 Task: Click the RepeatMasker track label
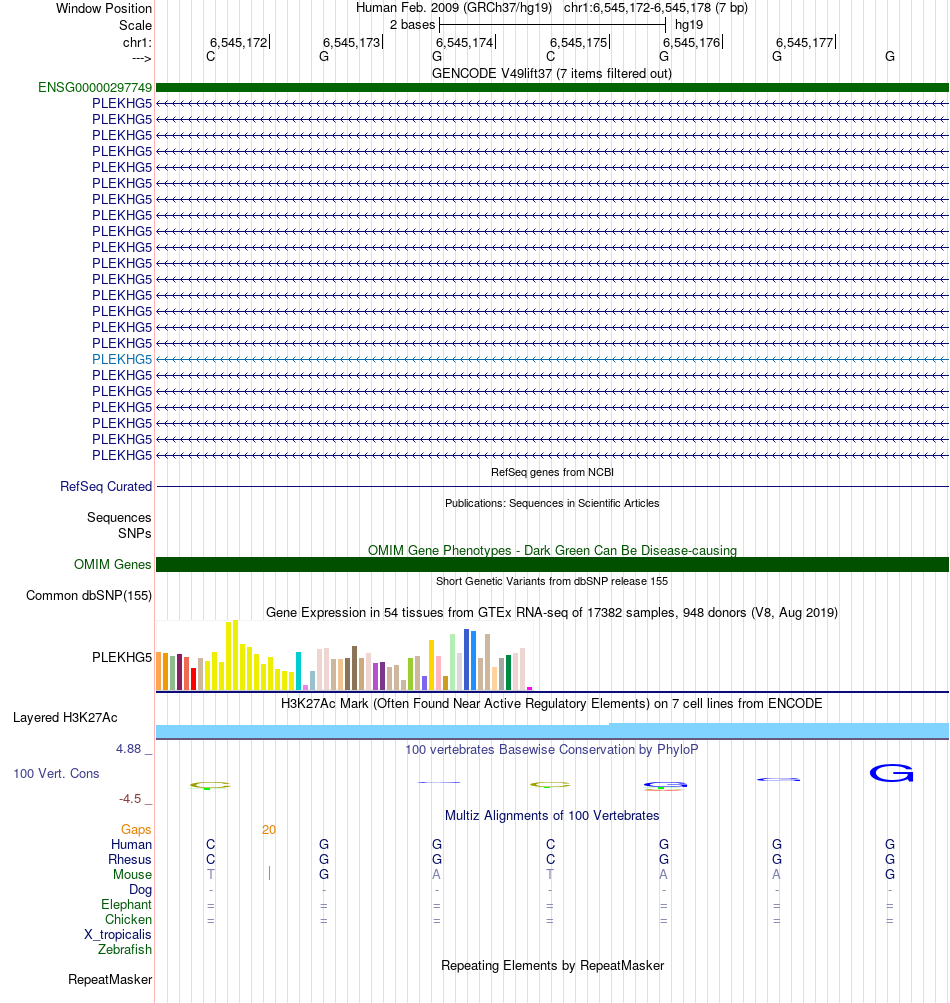pos(110,980)
